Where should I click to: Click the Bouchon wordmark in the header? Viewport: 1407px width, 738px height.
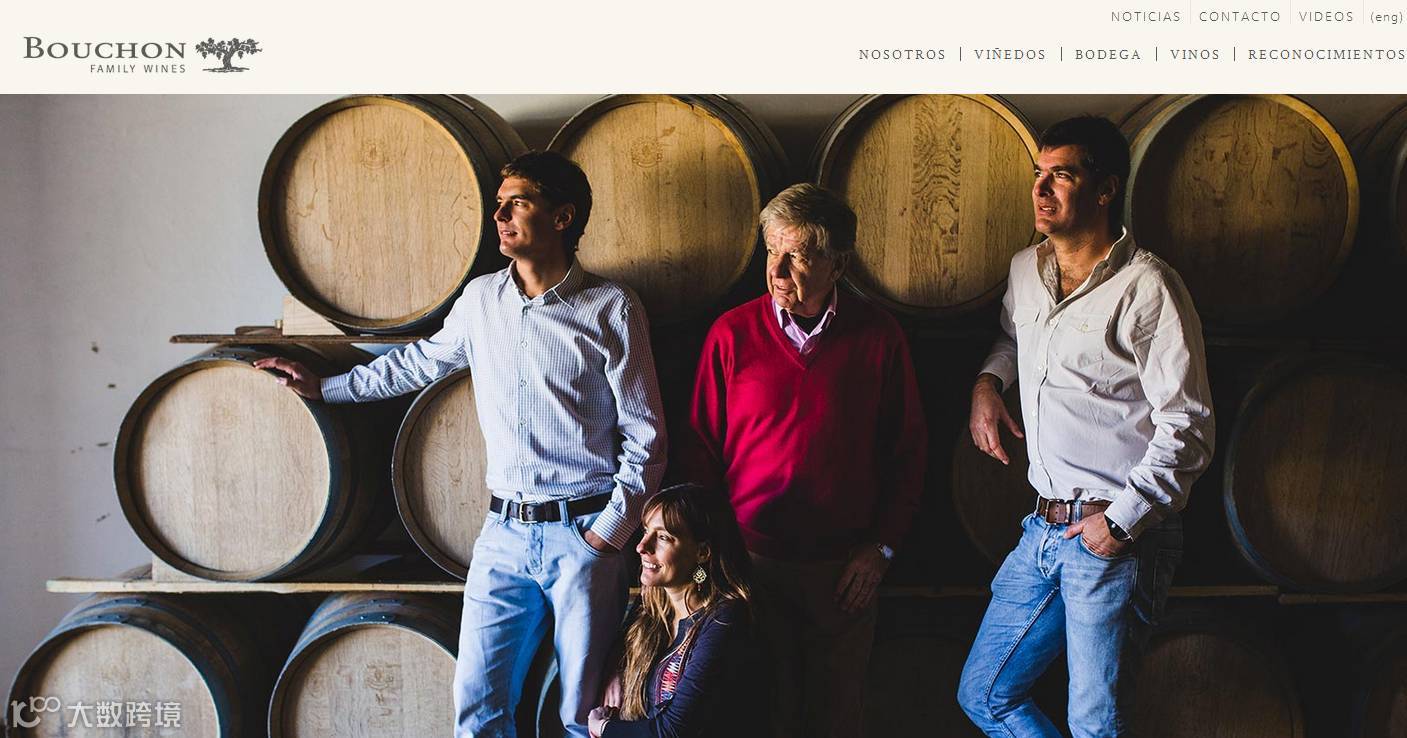tap(105, 49)
